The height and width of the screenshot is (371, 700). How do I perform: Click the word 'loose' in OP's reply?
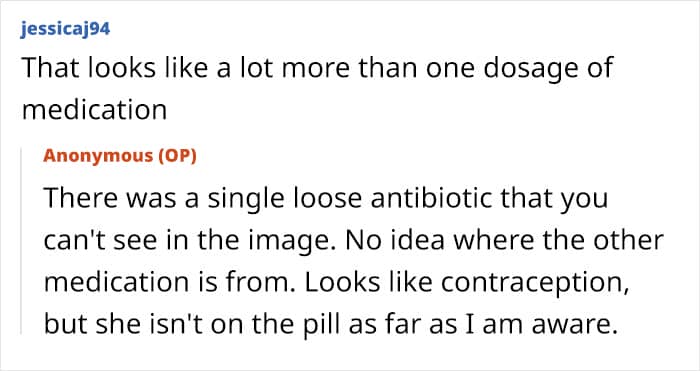pyautogui.click(x=327, y=197)
